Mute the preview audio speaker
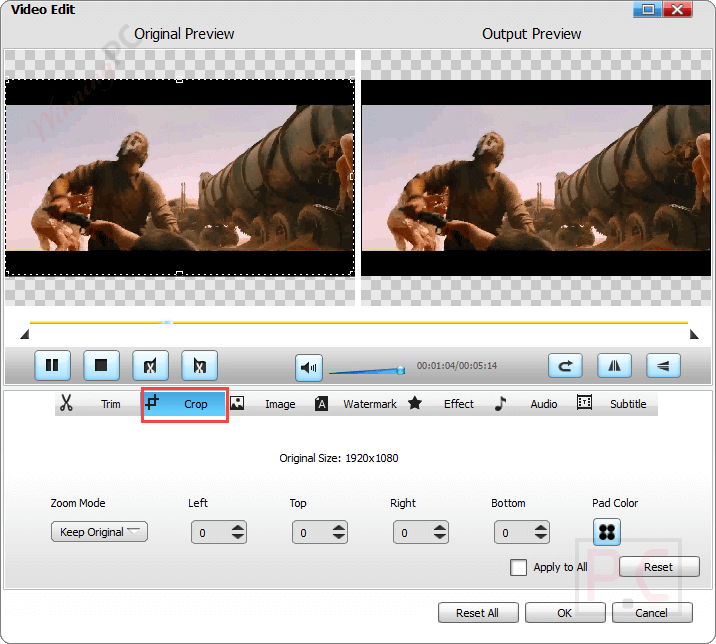The width and height of the screenshot is (716, 644). click(x=309, y=368)
